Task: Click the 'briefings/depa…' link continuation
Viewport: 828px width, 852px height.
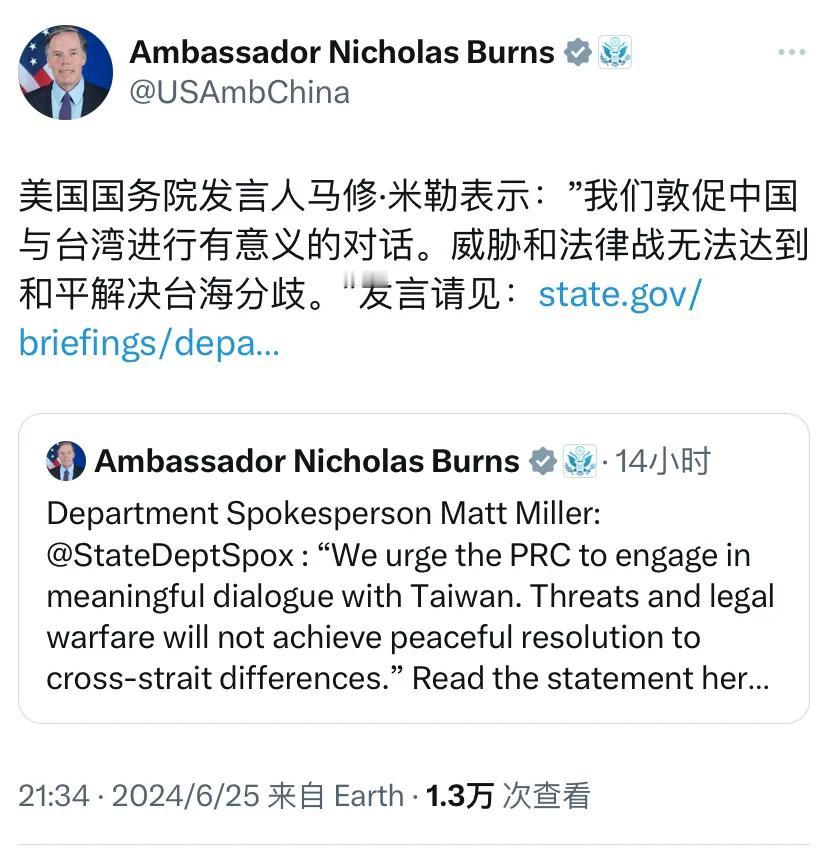Action: point(149,343)
